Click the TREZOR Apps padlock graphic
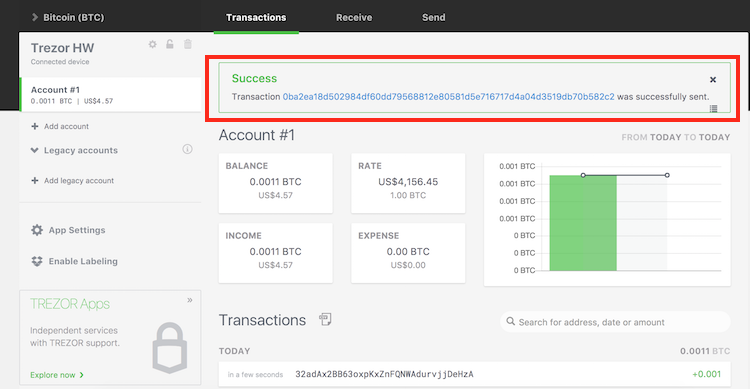Image resolution: width=750 pixels, height=389 pixels. point(170,348)
